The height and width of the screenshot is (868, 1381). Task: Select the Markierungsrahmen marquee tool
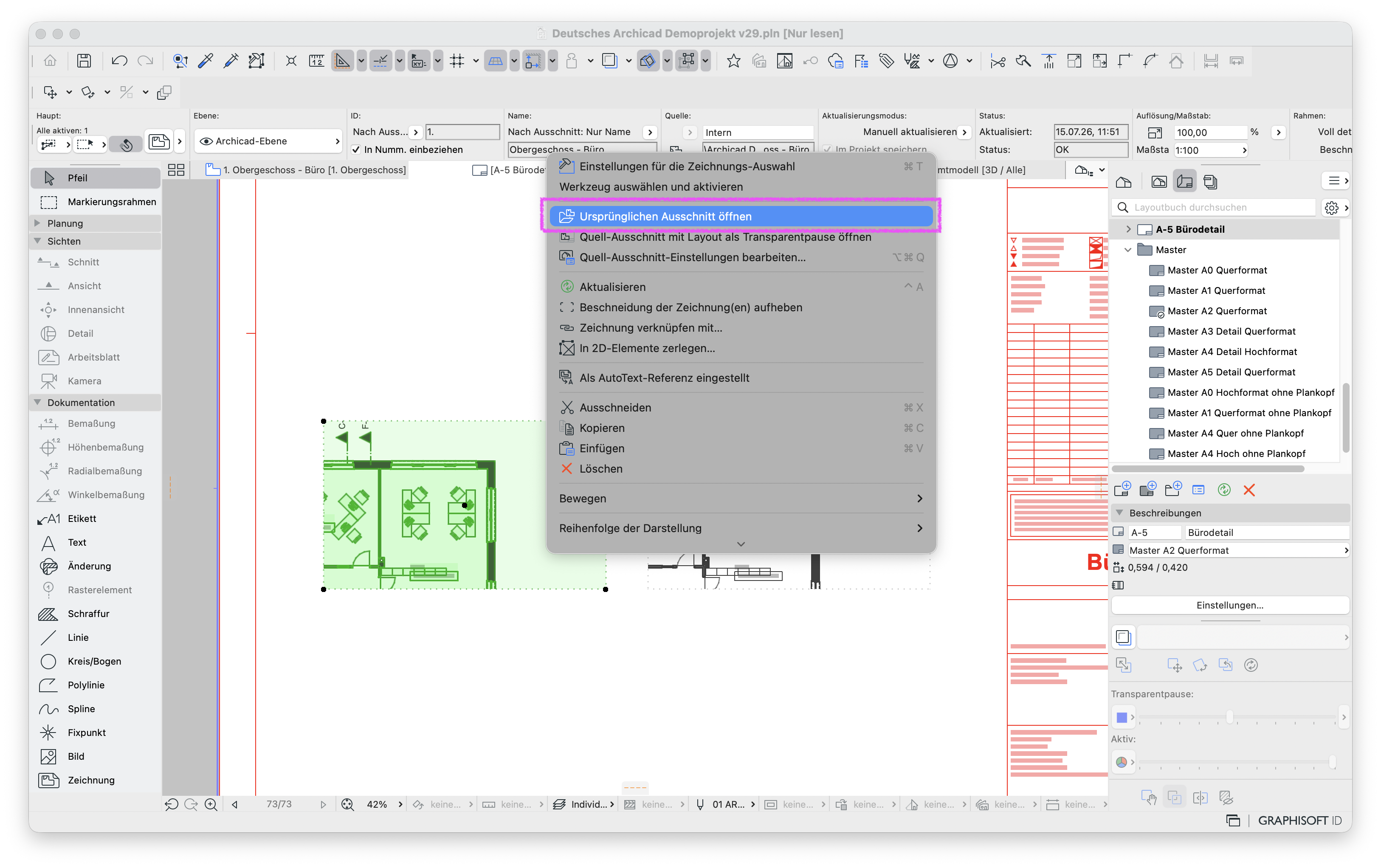pyautogui.click(x=95, y=202)
